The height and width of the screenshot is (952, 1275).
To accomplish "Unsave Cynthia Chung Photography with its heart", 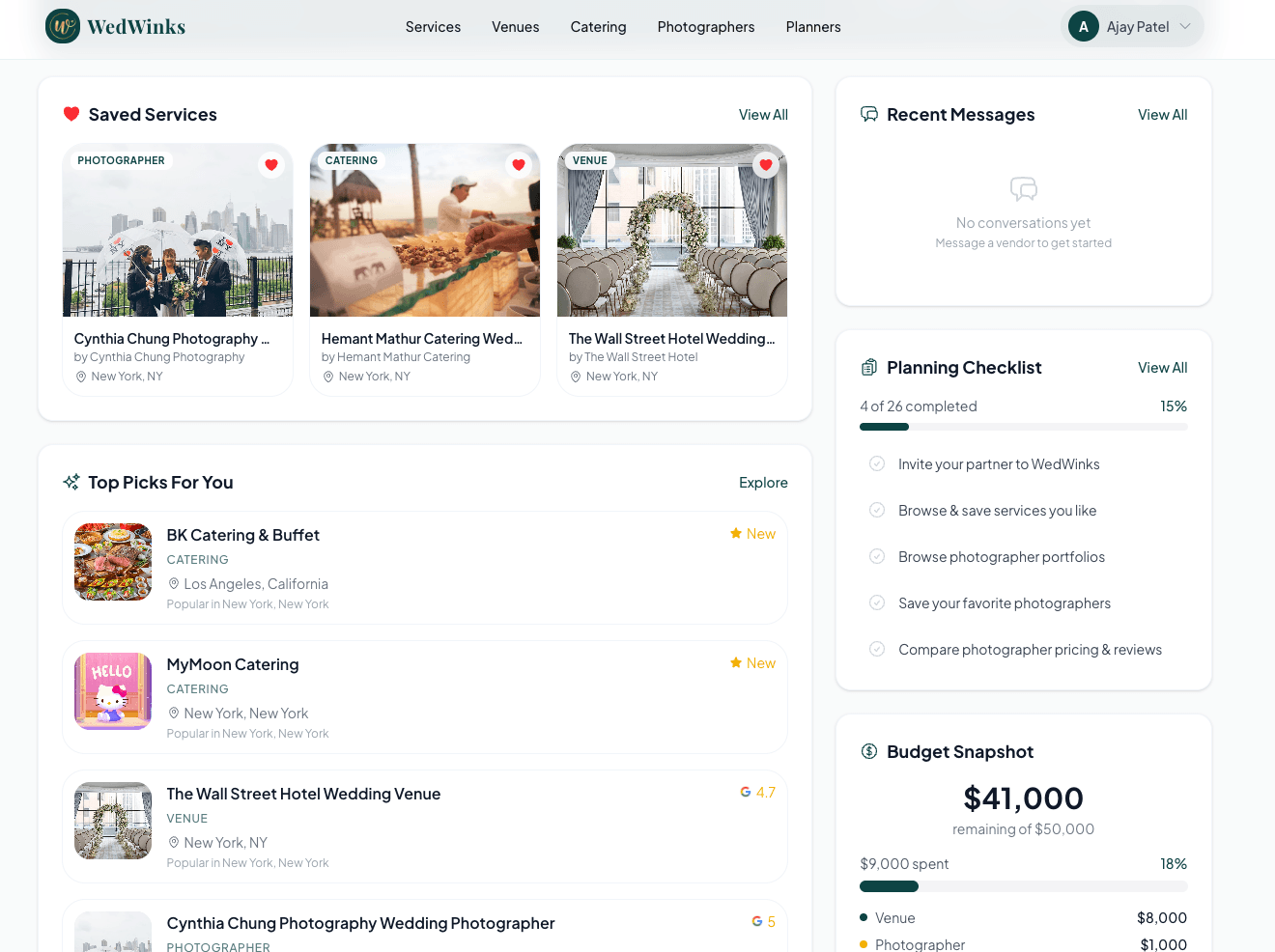I will [271, 165].
